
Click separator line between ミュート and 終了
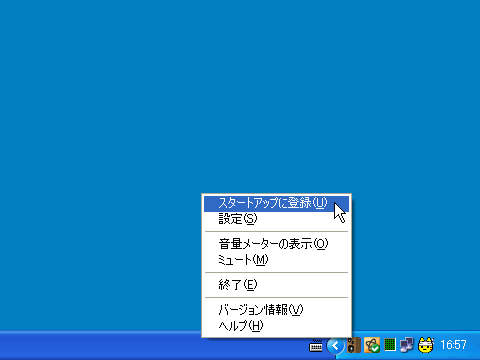click(276, 272)
